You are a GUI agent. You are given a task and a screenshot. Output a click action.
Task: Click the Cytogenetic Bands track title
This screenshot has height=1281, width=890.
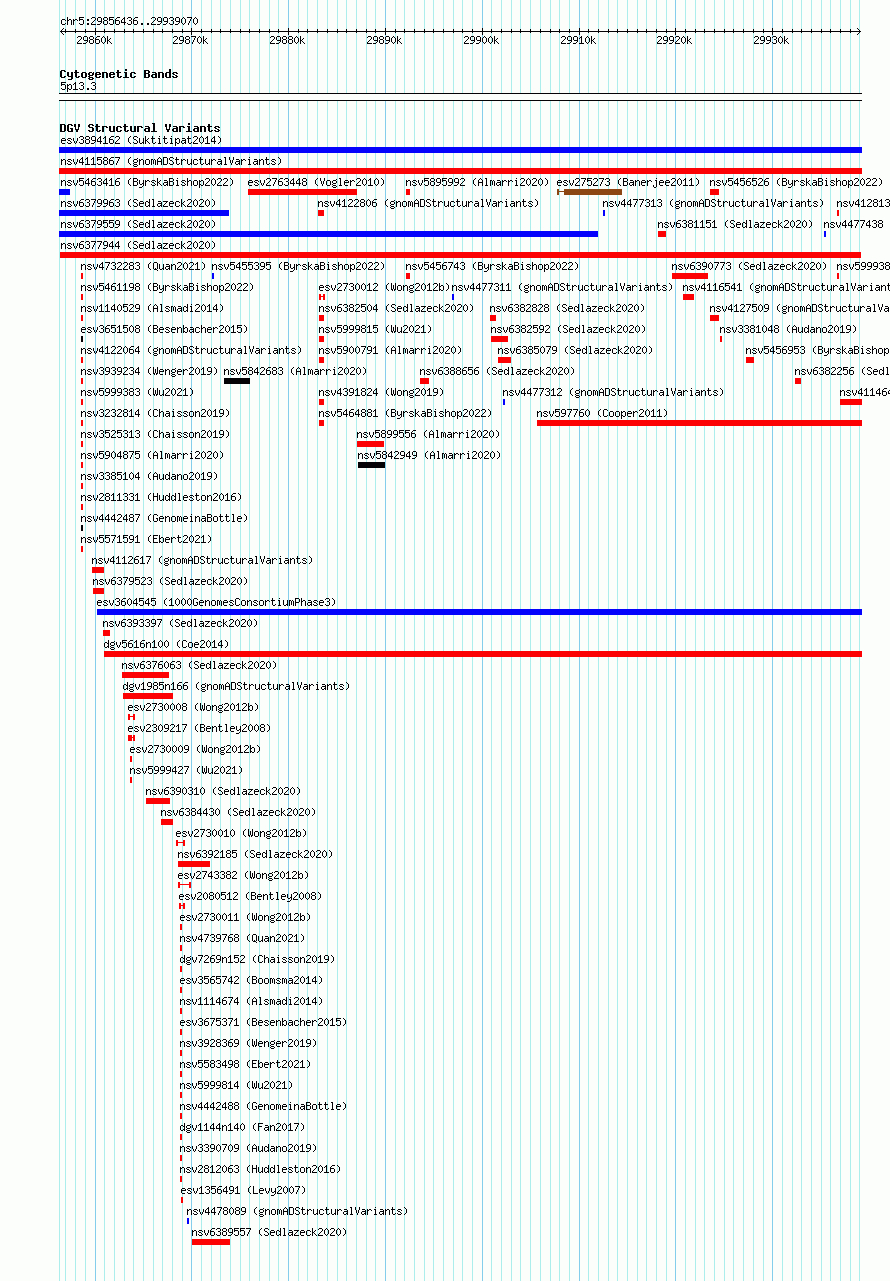pyautogui.click(x=119, y=75)
